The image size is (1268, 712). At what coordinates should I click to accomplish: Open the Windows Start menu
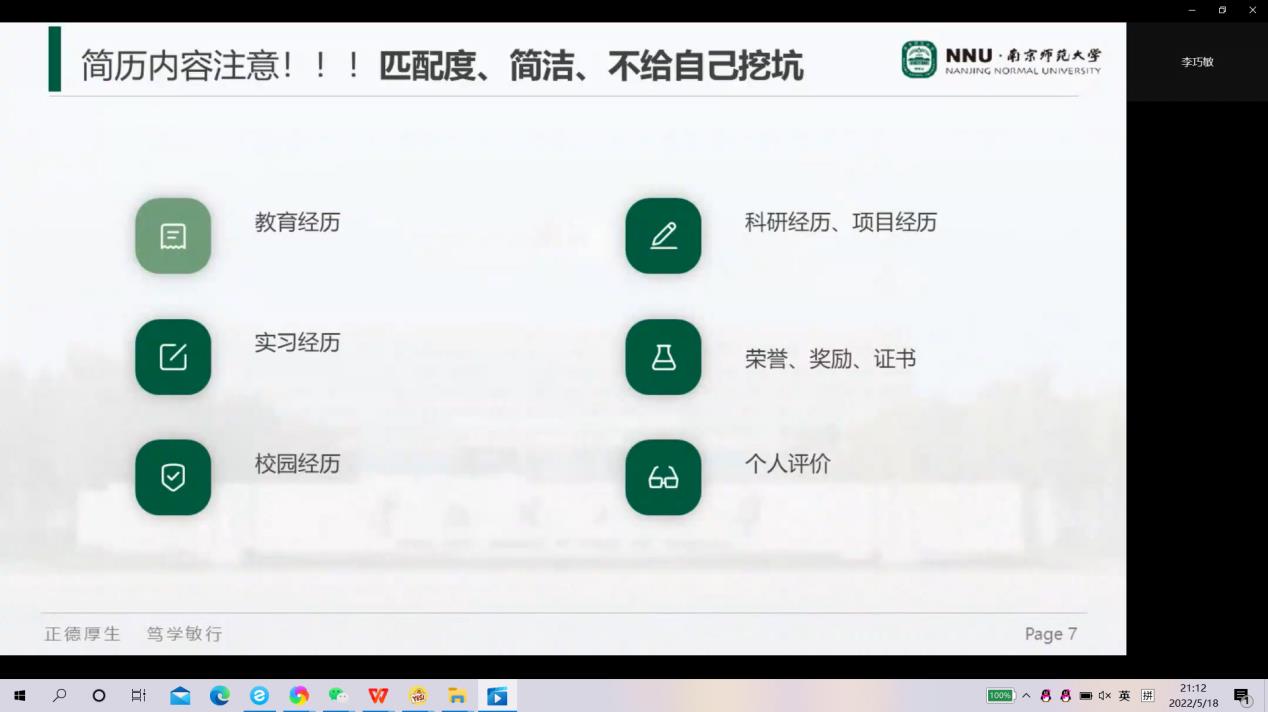pos(19,696)
